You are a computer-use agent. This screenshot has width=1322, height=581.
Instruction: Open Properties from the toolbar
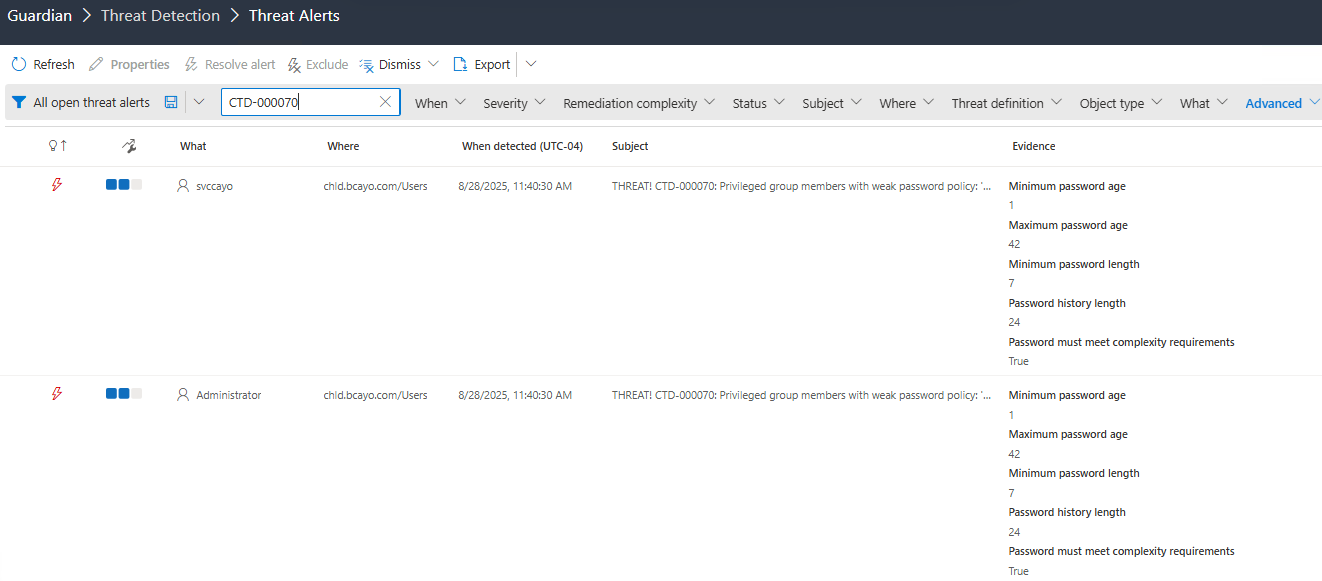click(129, 65)
